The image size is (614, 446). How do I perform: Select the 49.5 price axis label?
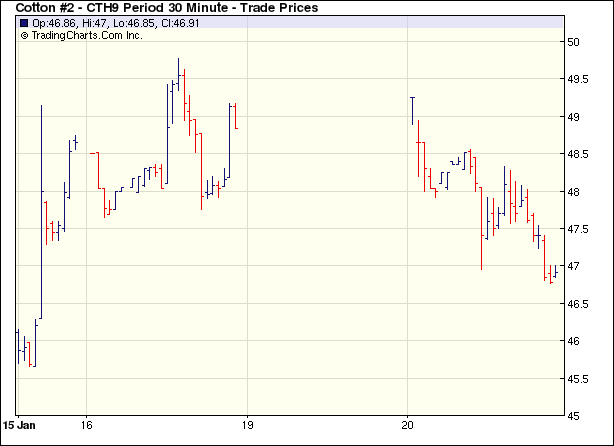(578, 80)
